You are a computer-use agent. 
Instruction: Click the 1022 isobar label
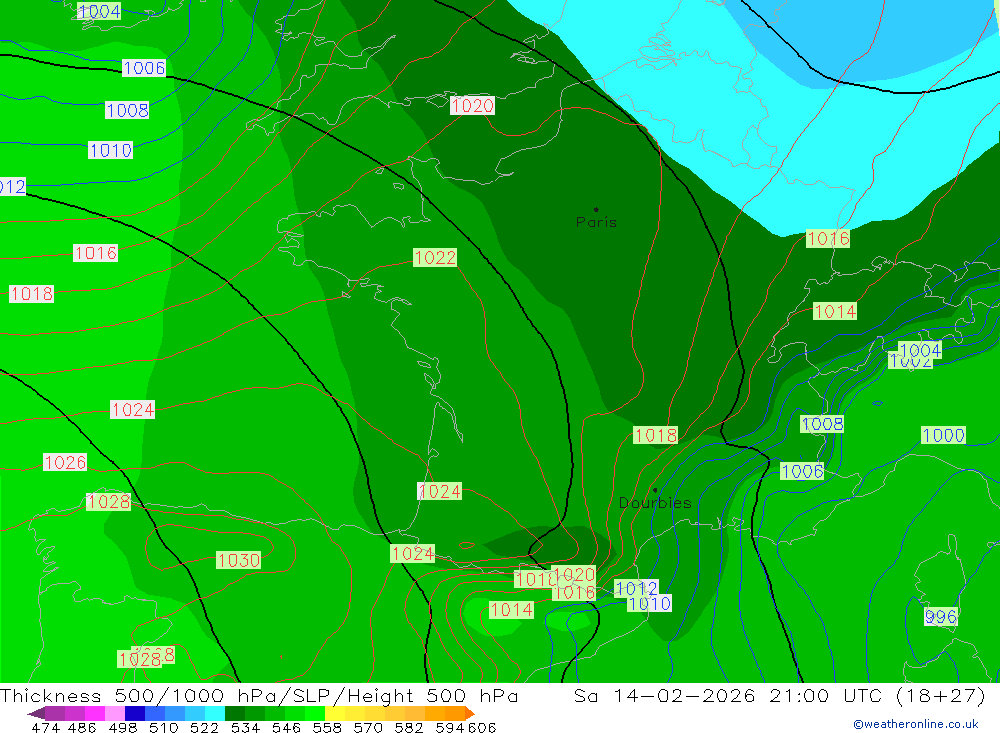click(435, 258)
